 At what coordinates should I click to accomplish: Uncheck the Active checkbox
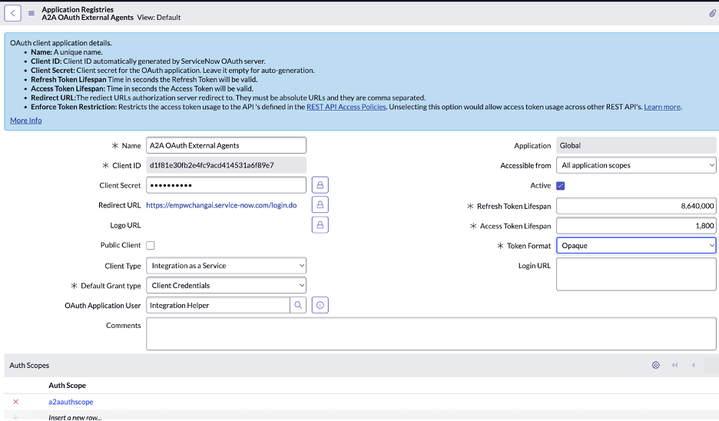560,185
